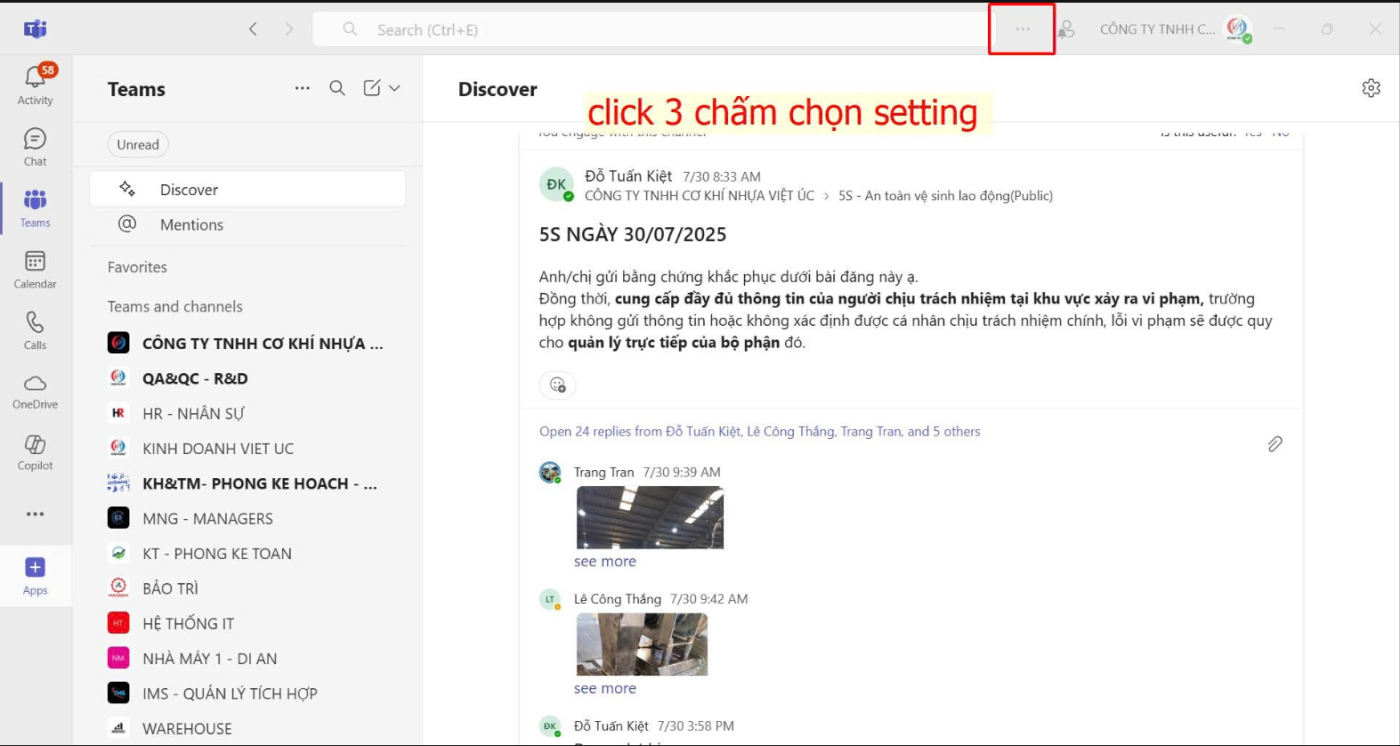Open Lê Công Thắng's attached photo thumbnail
The image size is (1400, 746).
[x=642, y=644]
